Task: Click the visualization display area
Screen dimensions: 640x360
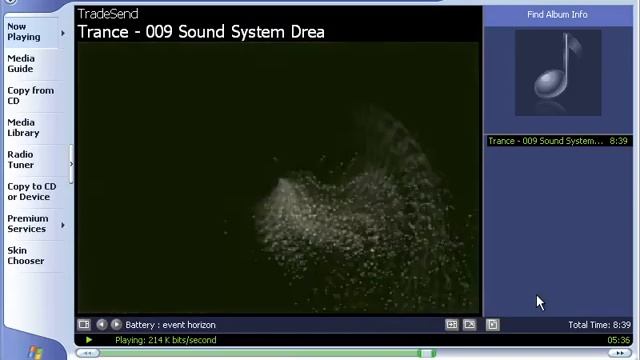Action: [278, 178]
